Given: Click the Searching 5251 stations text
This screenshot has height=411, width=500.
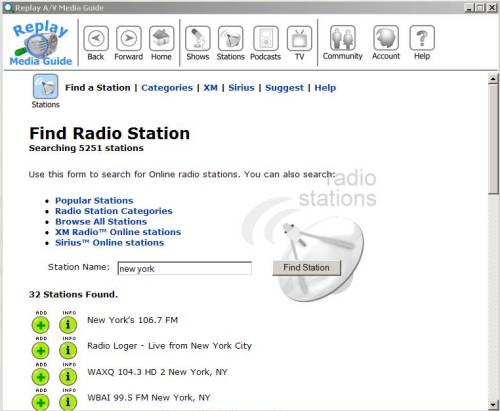Looking at the screenshot, I should click(86, 148).
